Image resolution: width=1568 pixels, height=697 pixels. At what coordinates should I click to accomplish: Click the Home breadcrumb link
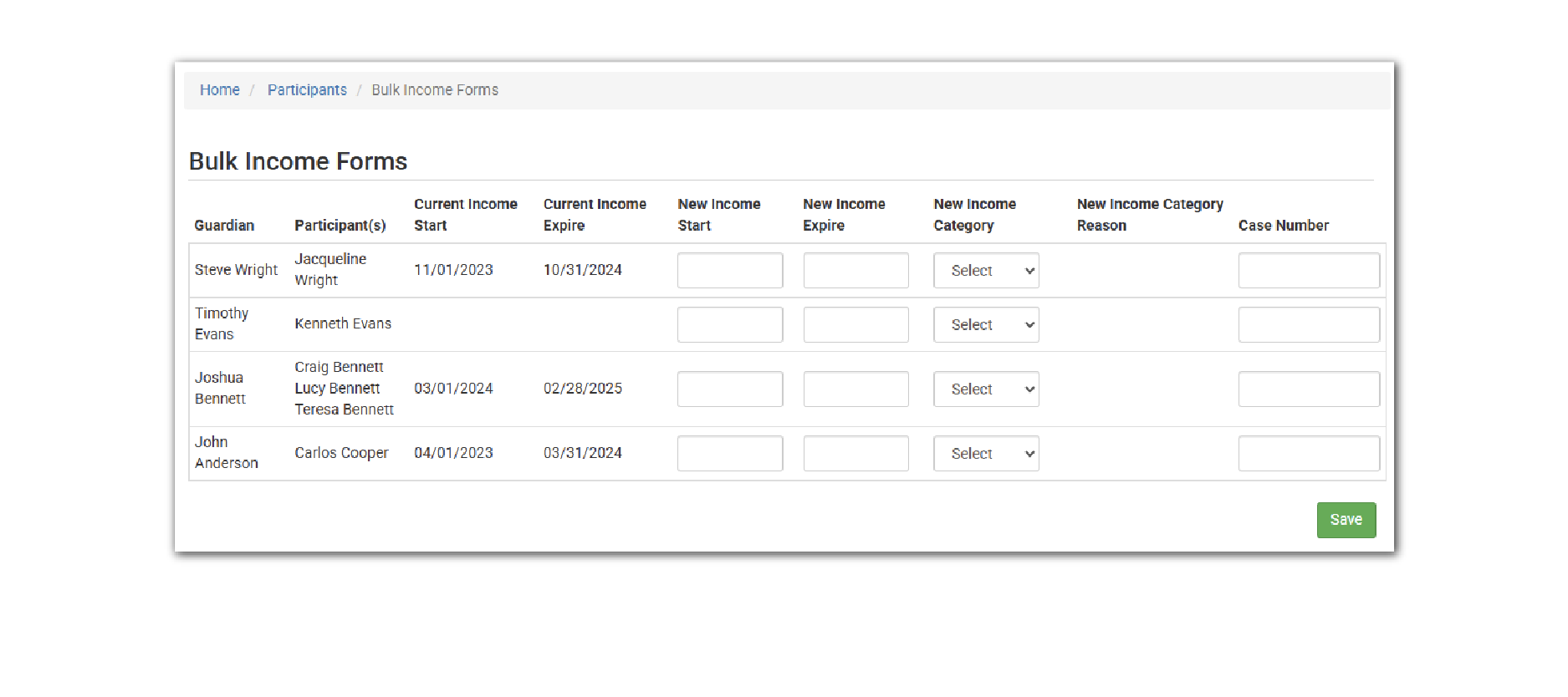(219, 90)
